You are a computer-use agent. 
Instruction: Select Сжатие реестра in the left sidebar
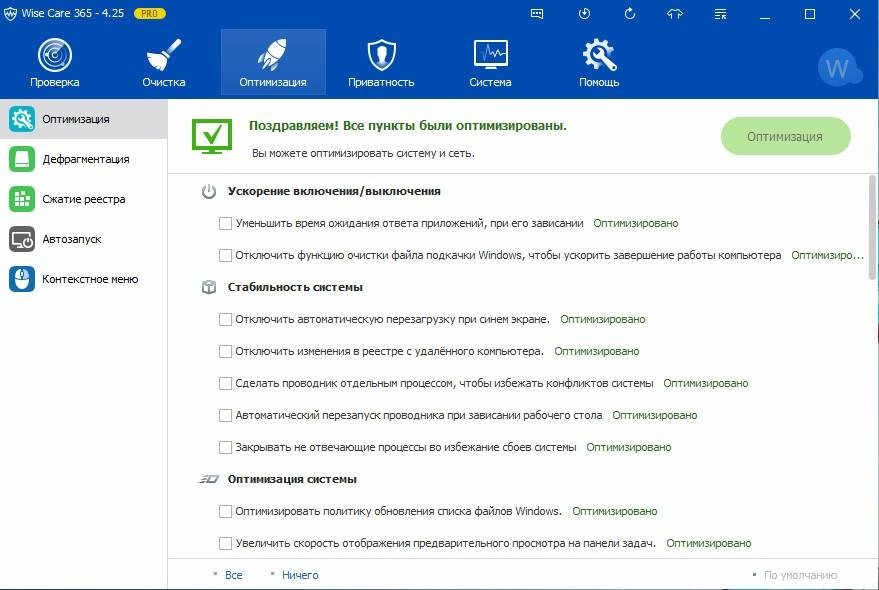coord(84,199)
